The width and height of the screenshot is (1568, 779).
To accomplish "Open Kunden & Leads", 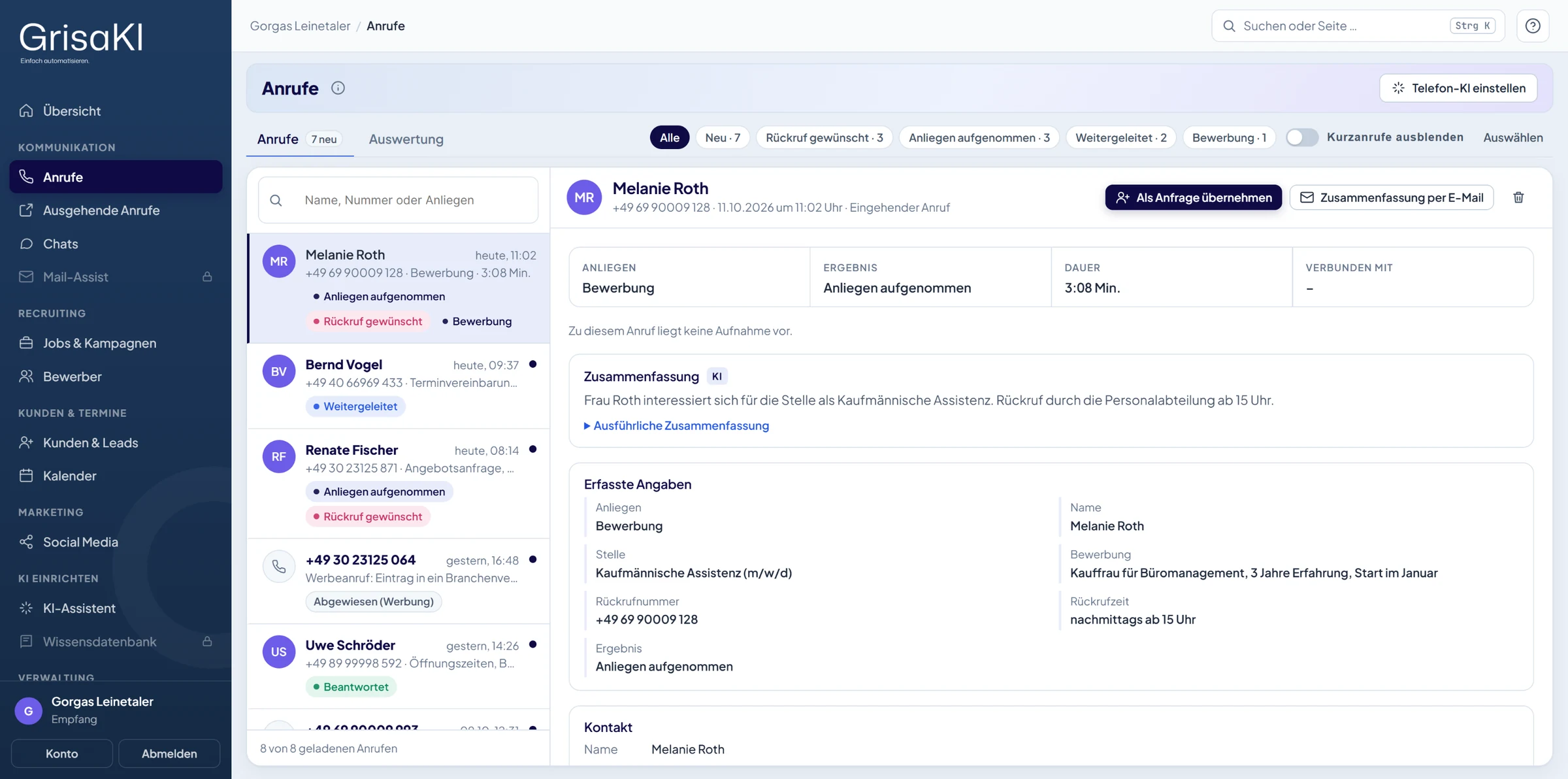I will tap(116, 442).
